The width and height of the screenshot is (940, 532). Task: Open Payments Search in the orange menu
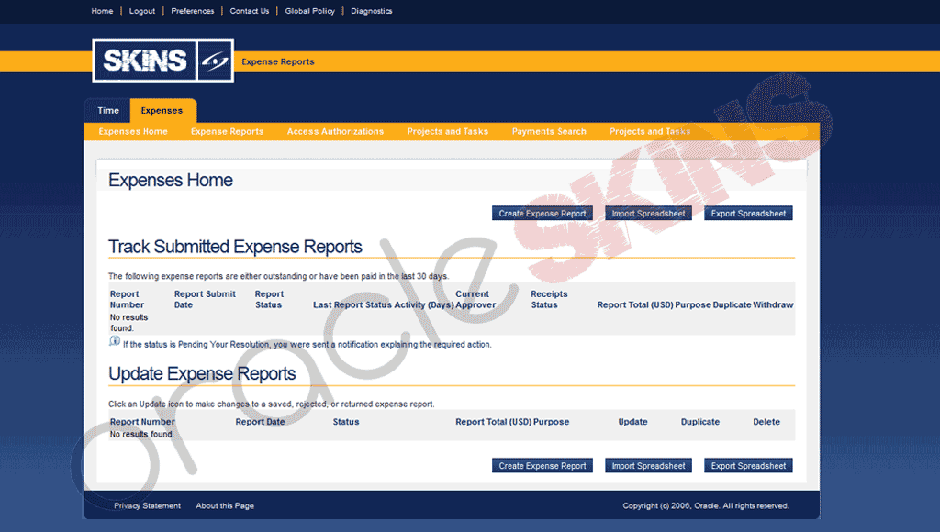[x=549, y=131]
